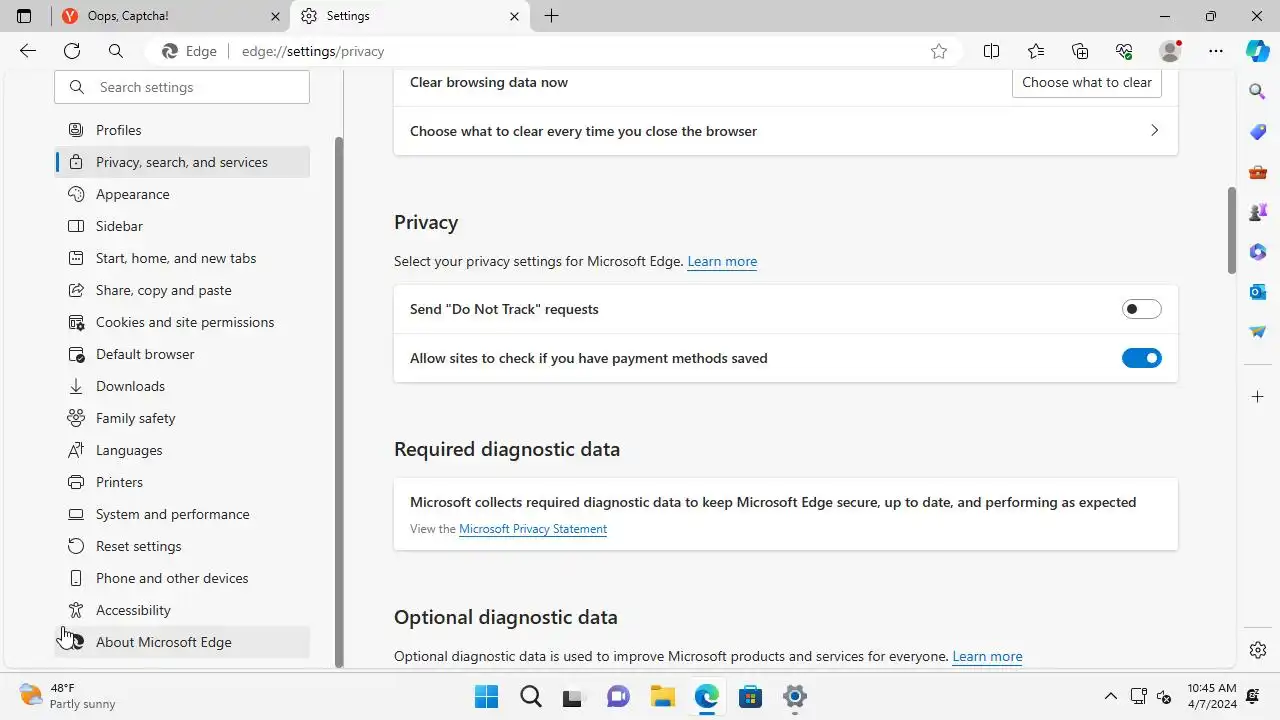Open Profiles settings section
Screen dimensions: 1280x720
pyautogui.click(x=182, y=130)
